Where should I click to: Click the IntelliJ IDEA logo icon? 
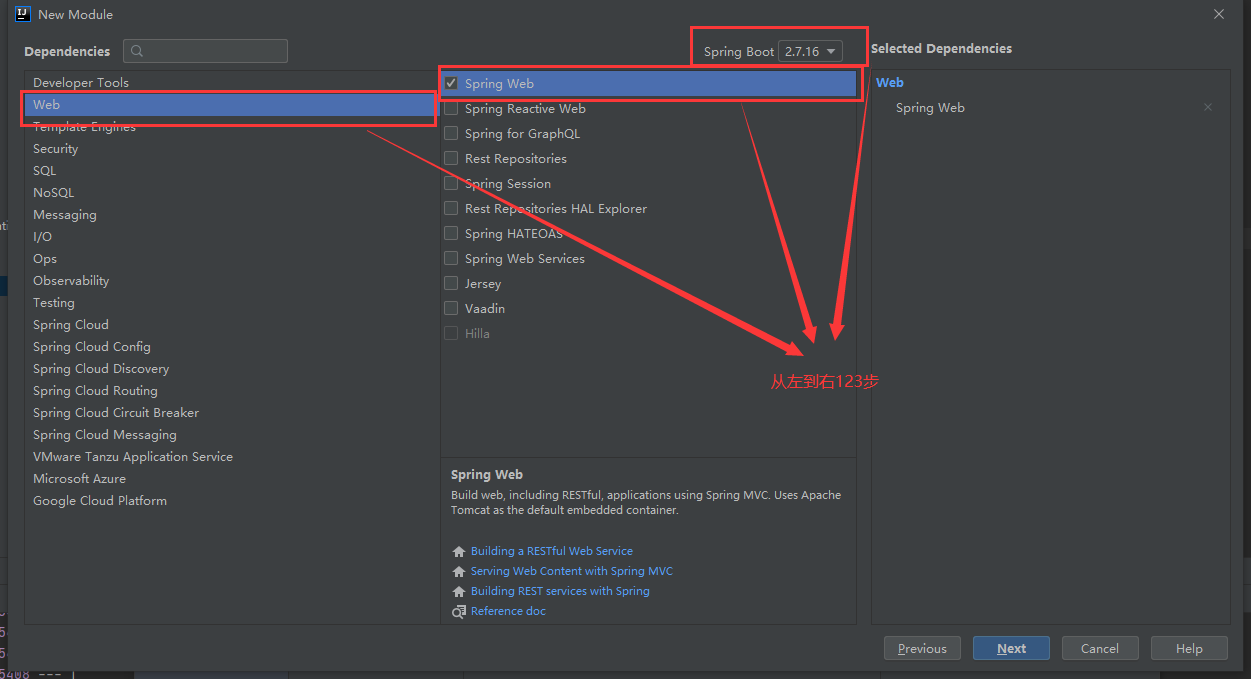[22, 15]
